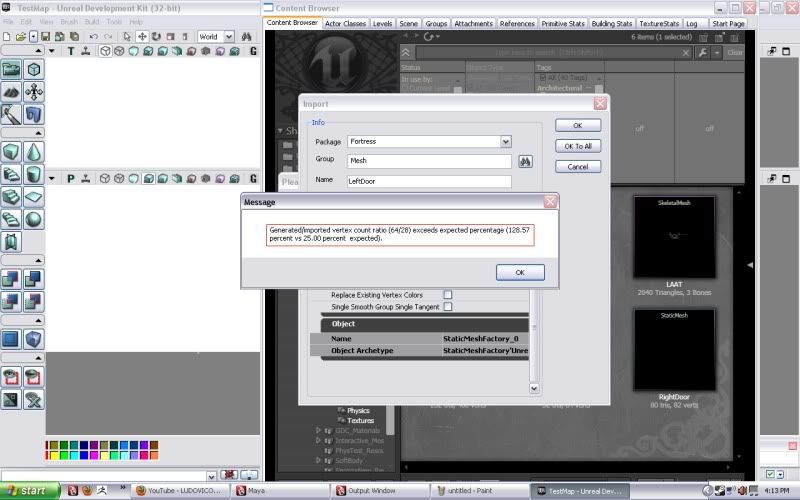Select the Texture Alignment Mode icon
This screenshot has width=800, height=500.
(34, 91)
